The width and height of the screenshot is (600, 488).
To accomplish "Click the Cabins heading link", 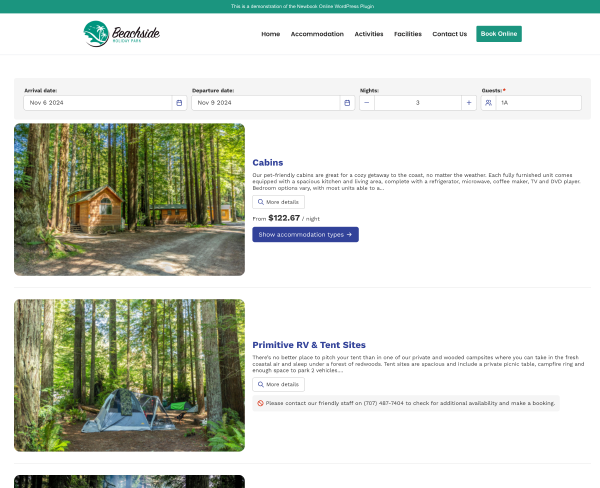I will (x=268, y=163).
